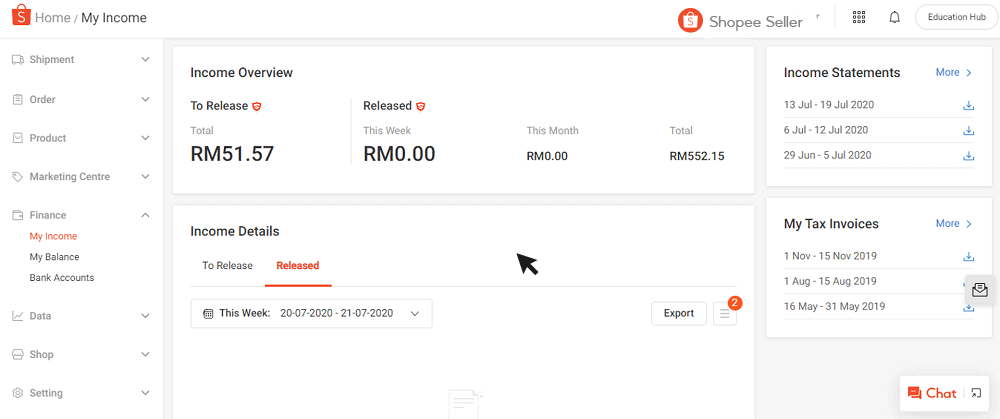Collapse the Finance sidebar section
This screenshot has height=419, width=1000.
tap(145, 215)
